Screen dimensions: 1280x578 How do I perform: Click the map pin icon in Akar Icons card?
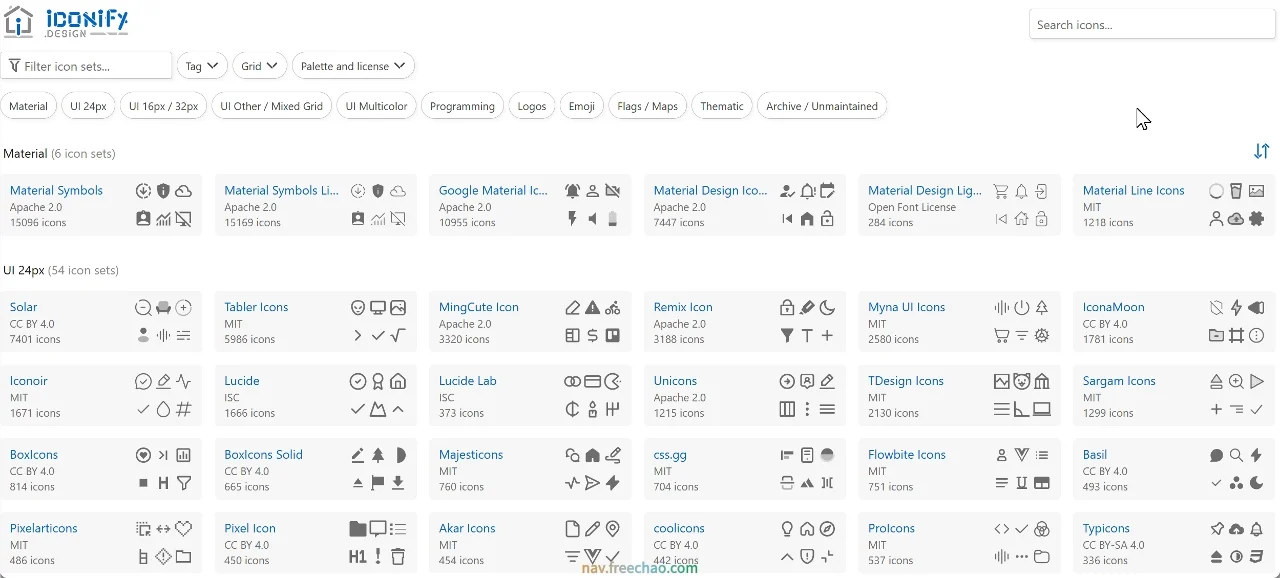(x=612, y=529)
